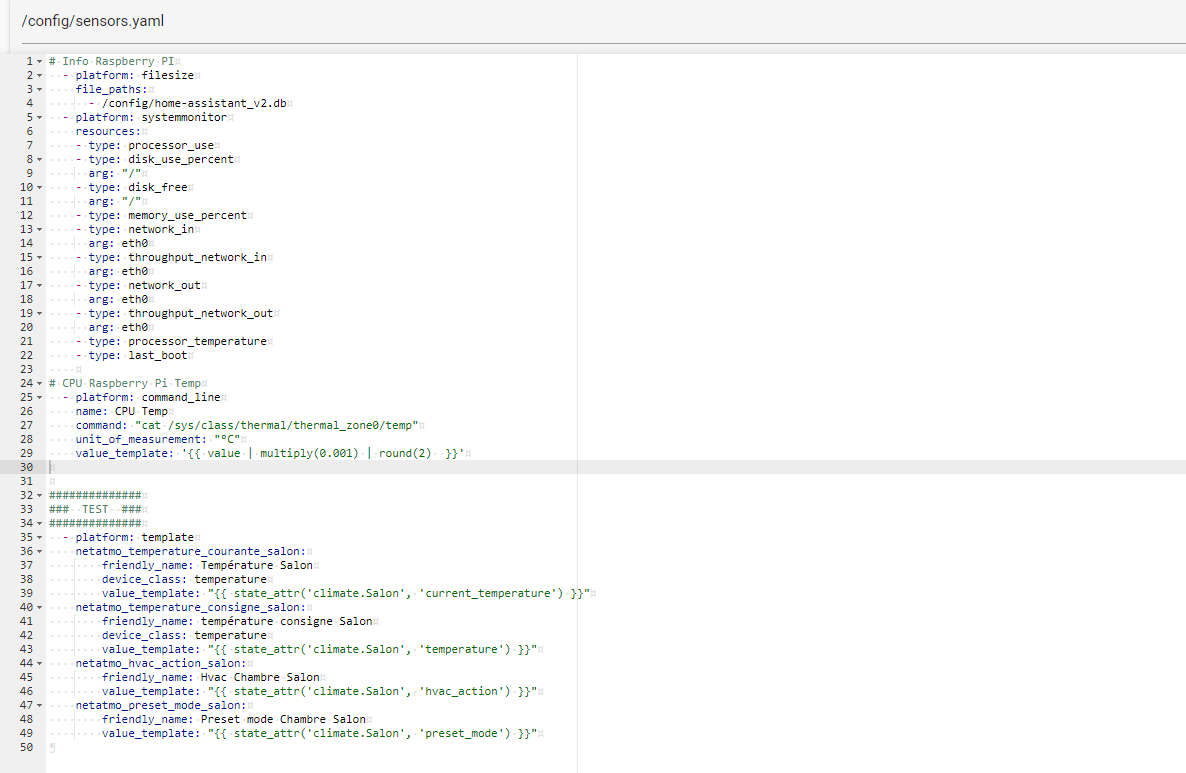Click line number 31 in gutter
Screen dimensions: 1186x773
26,481
